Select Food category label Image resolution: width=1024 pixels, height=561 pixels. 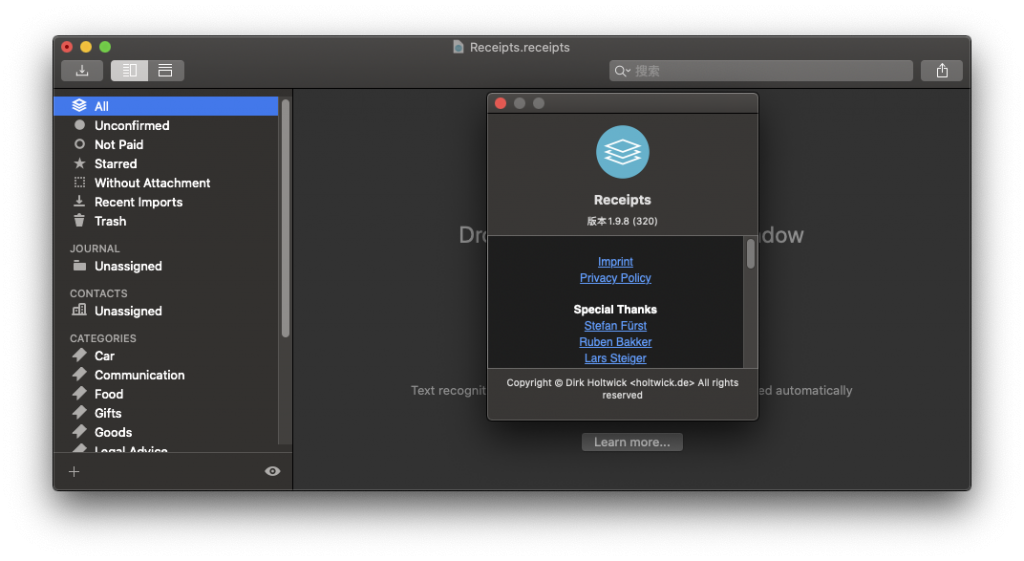[x=108, y=394]
